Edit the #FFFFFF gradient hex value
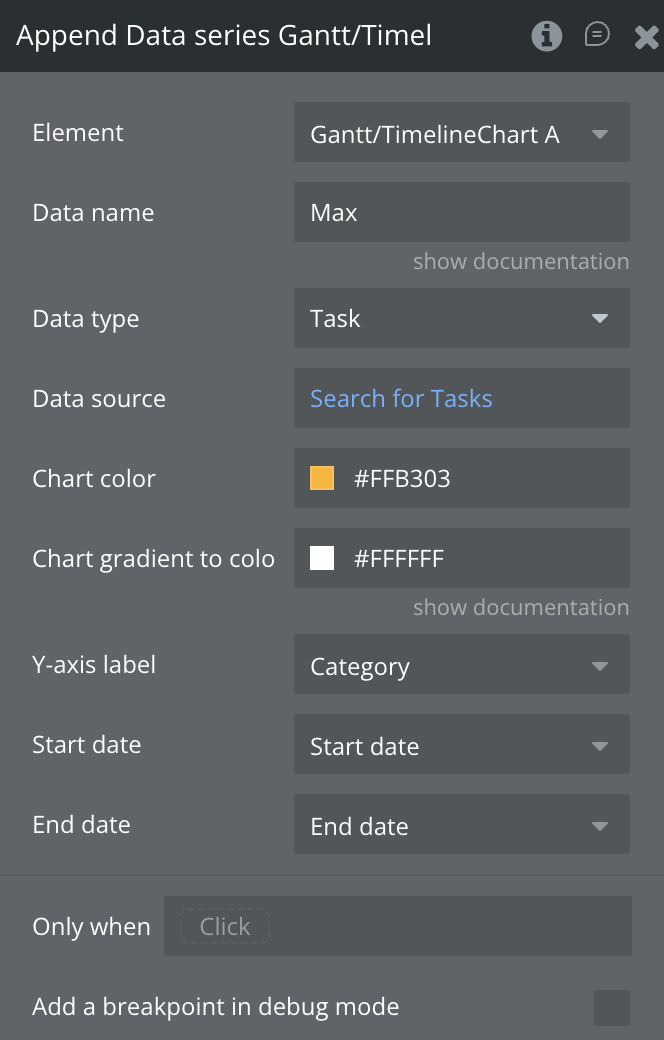This screenshot has width=664, height=1040. coord(399,559)
